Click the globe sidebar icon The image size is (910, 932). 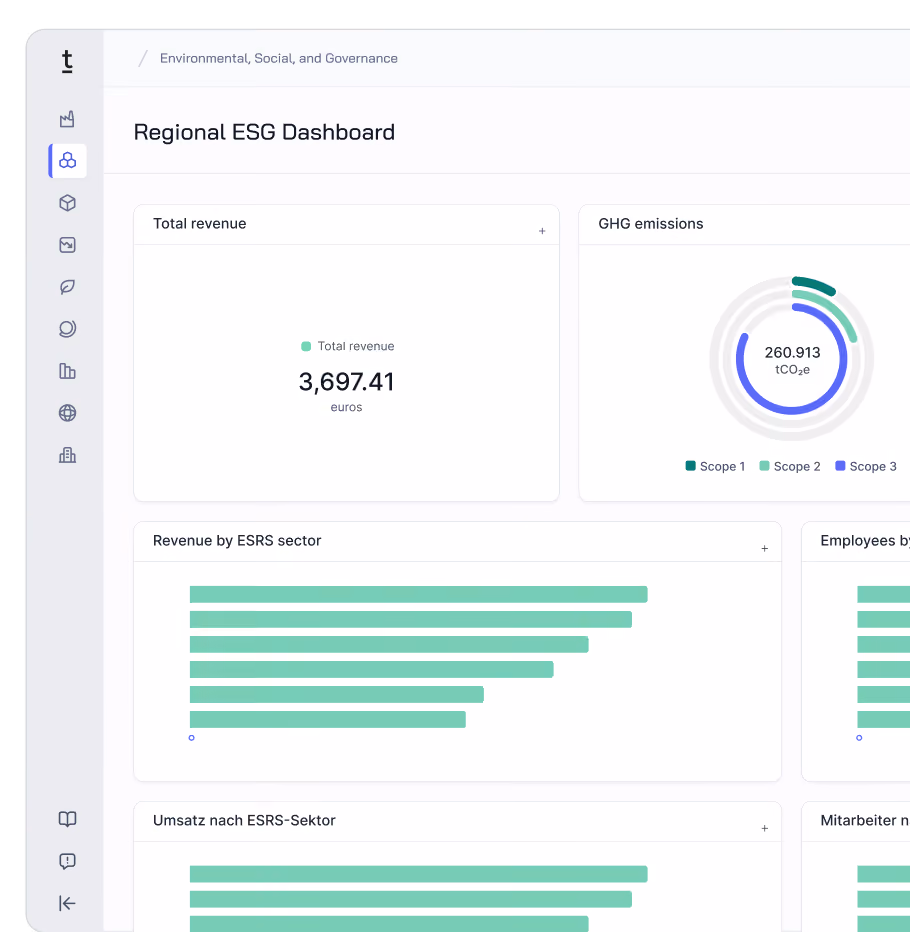tap(67, 413)
